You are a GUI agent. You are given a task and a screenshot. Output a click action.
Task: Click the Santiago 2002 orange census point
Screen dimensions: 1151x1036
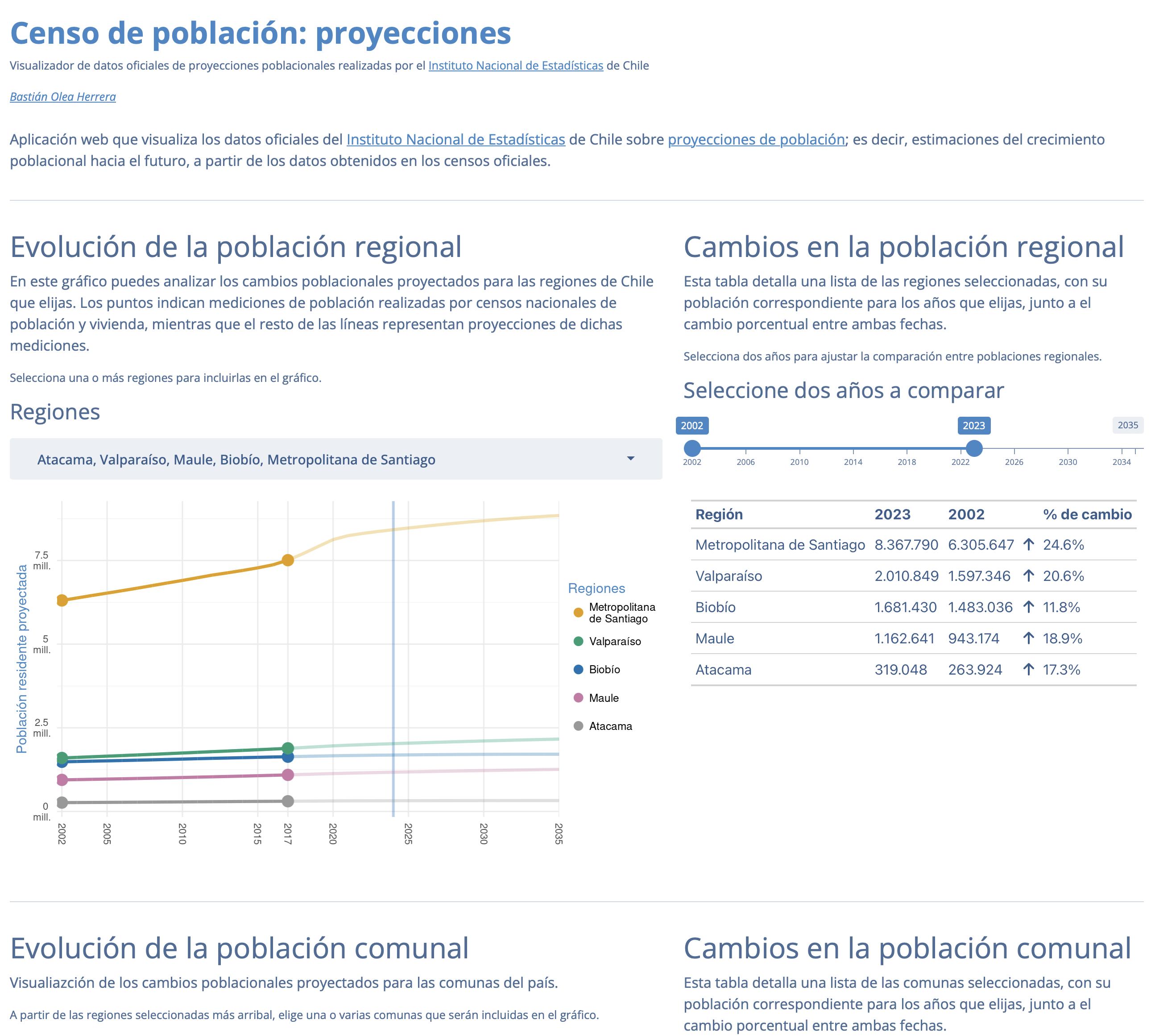coord(62,600)
